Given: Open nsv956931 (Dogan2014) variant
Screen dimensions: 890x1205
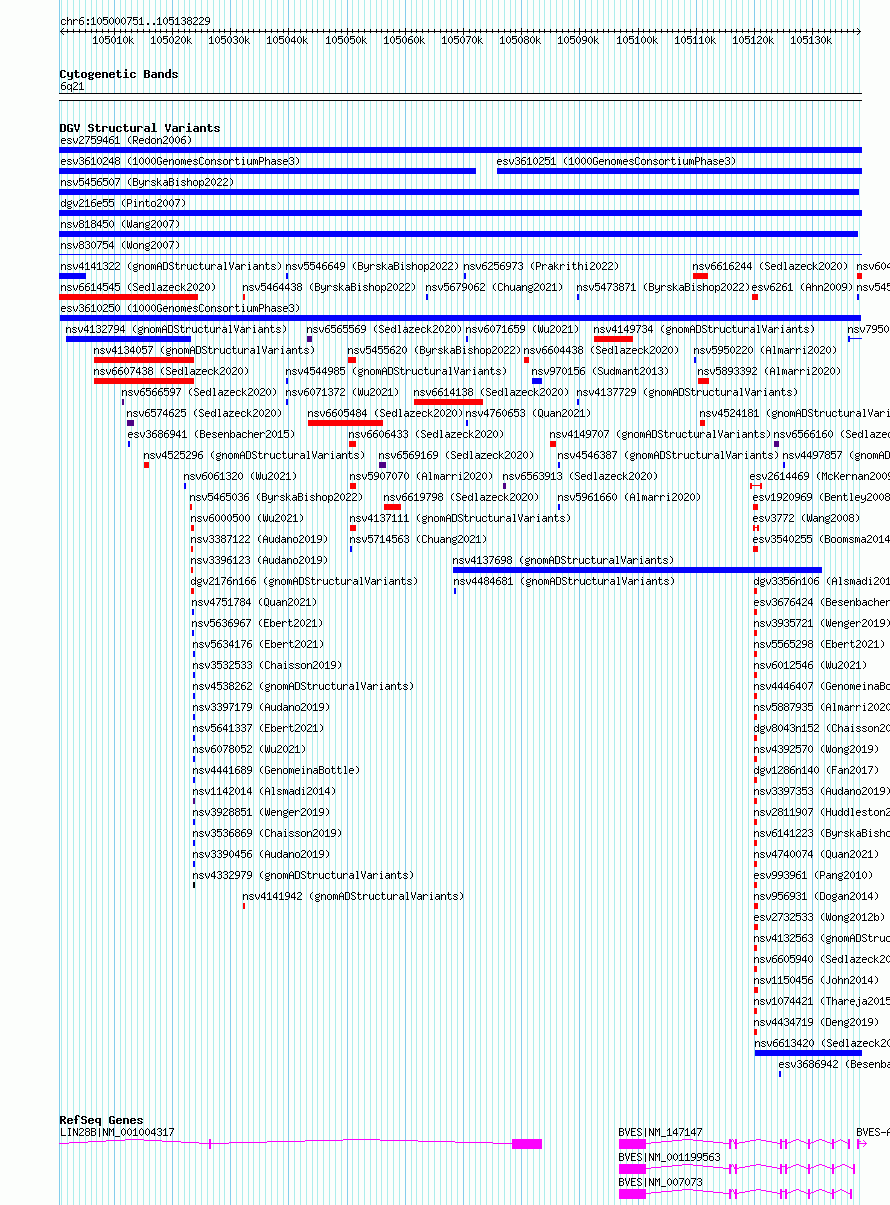Looking at the screenshot, I should point(816,896).
